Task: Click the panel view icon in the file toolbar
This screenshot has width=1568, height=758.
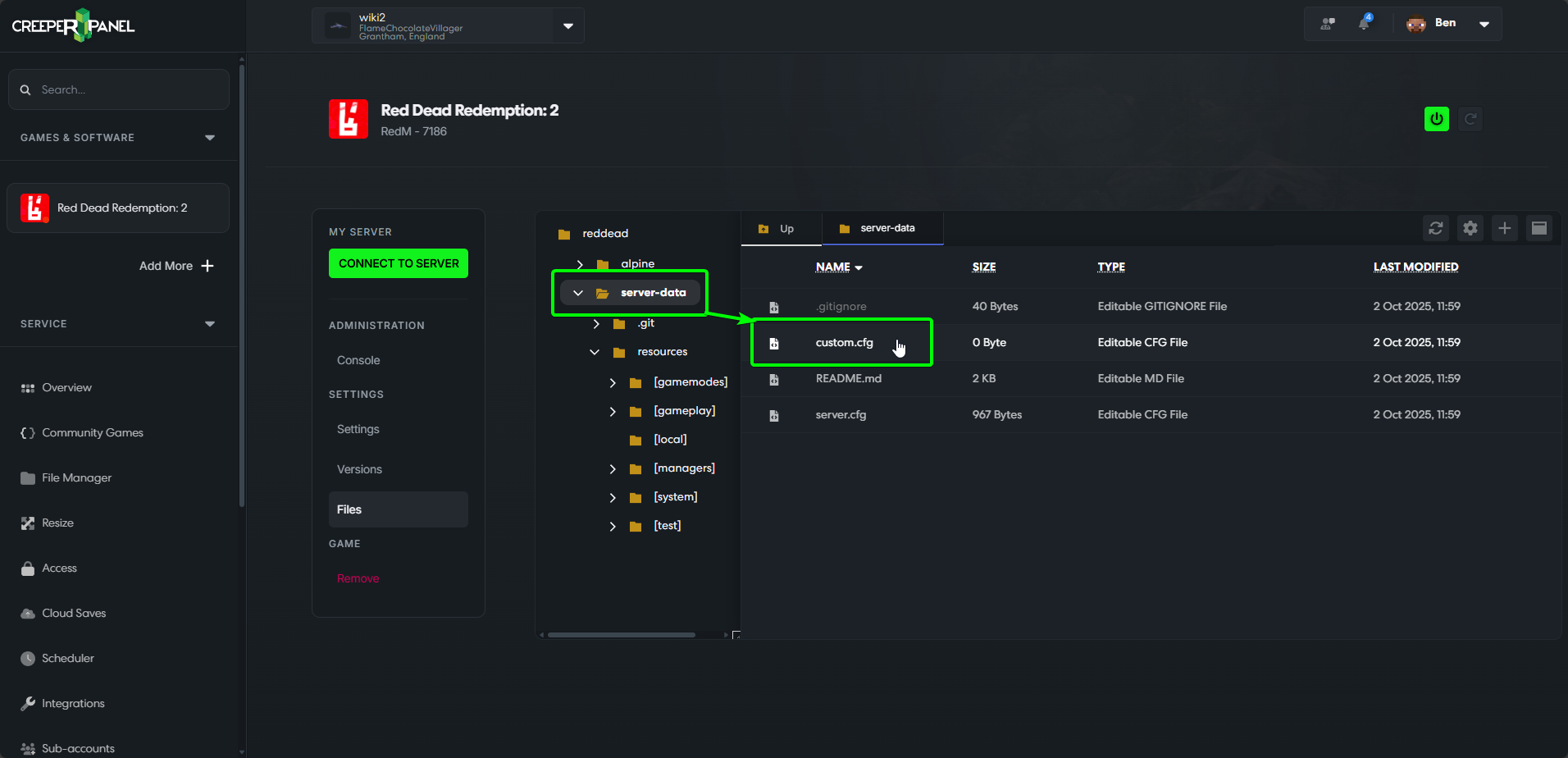Action: pyautogui.click(x=1539, y=228)
